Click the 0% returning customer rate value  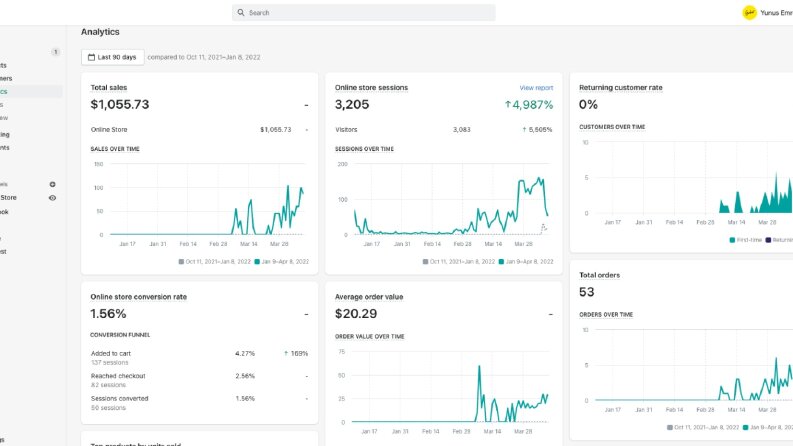(588, 104)
